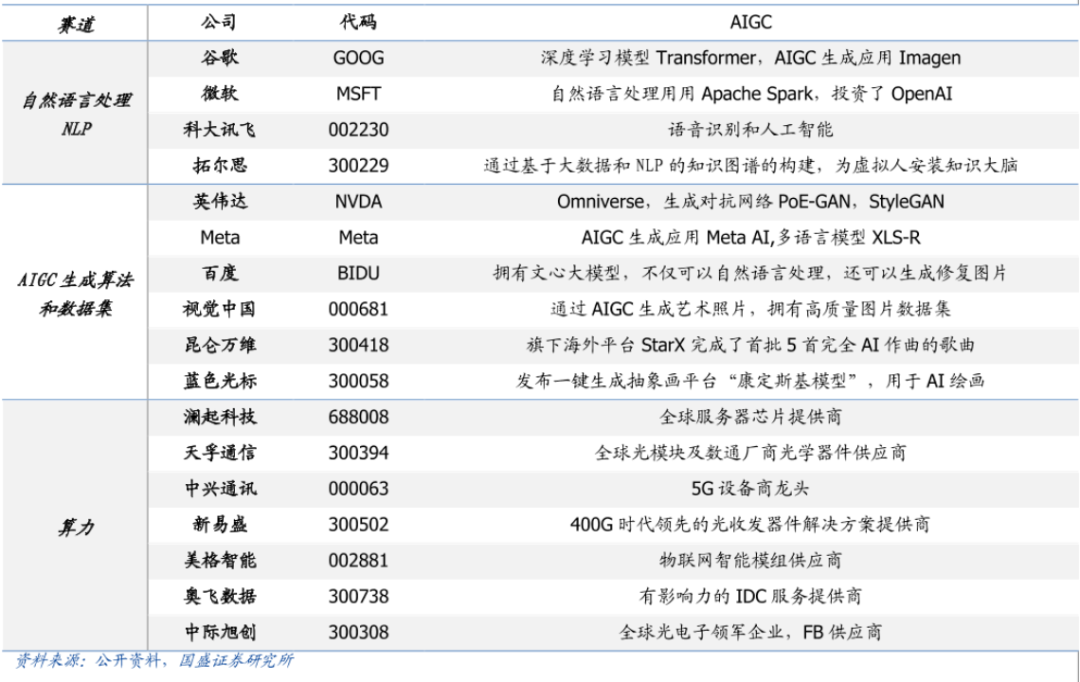Select the AIGC column header
1080x682 pixels.
coord(750,22)
